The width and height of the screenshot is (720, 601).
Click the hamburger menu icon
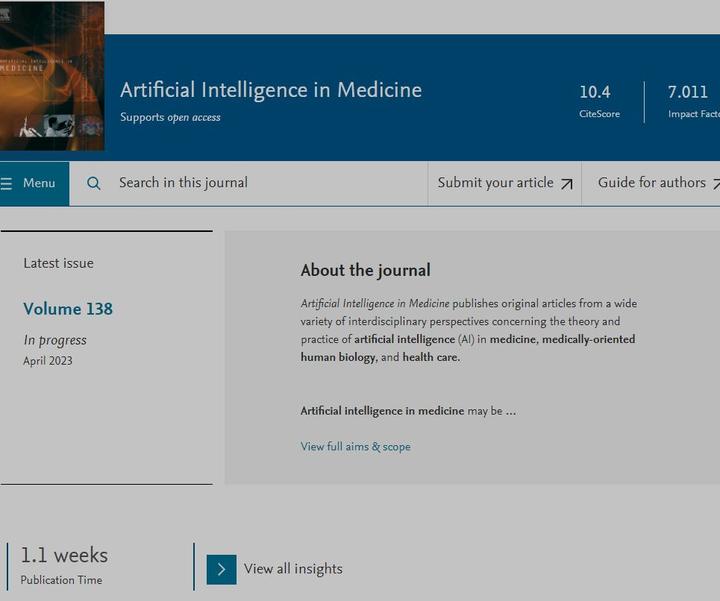pos(7,184)
